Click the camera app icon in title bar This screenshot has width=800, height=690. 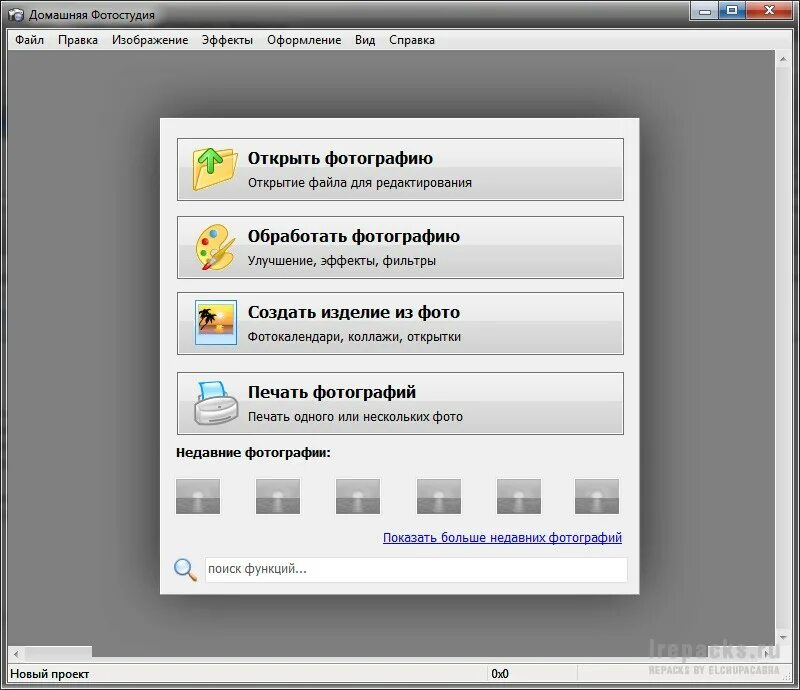pyautogui.click(x=16, y=15)
